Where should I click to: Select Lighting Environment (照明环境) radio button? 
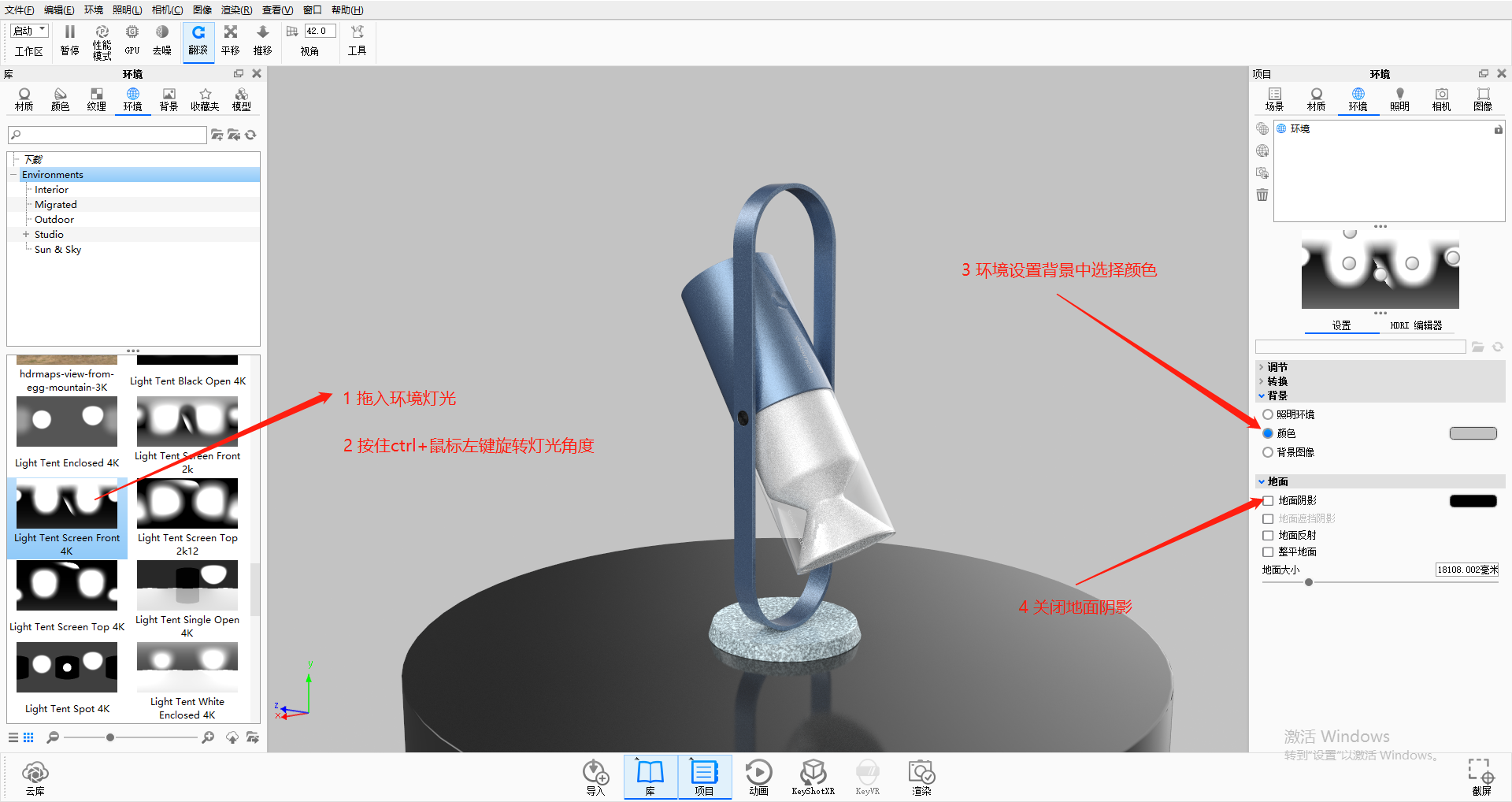(x=1268, y=414)
